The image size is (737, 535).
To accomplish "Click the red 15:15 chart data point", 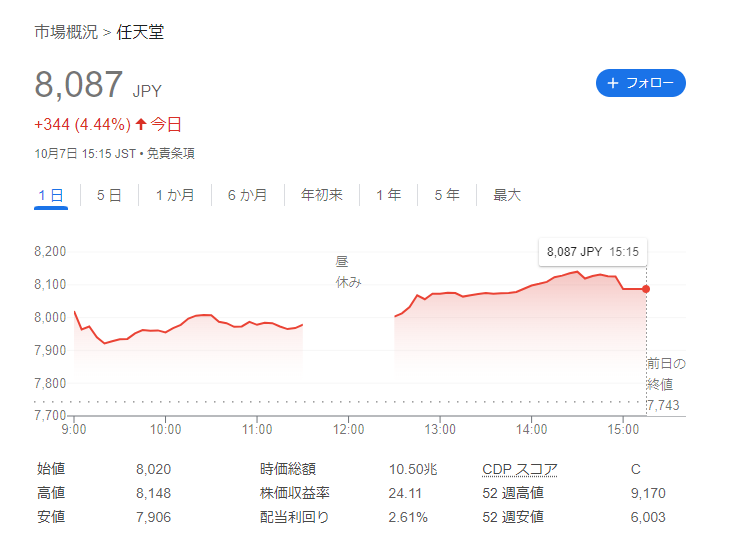I will (x=646, y=289).
